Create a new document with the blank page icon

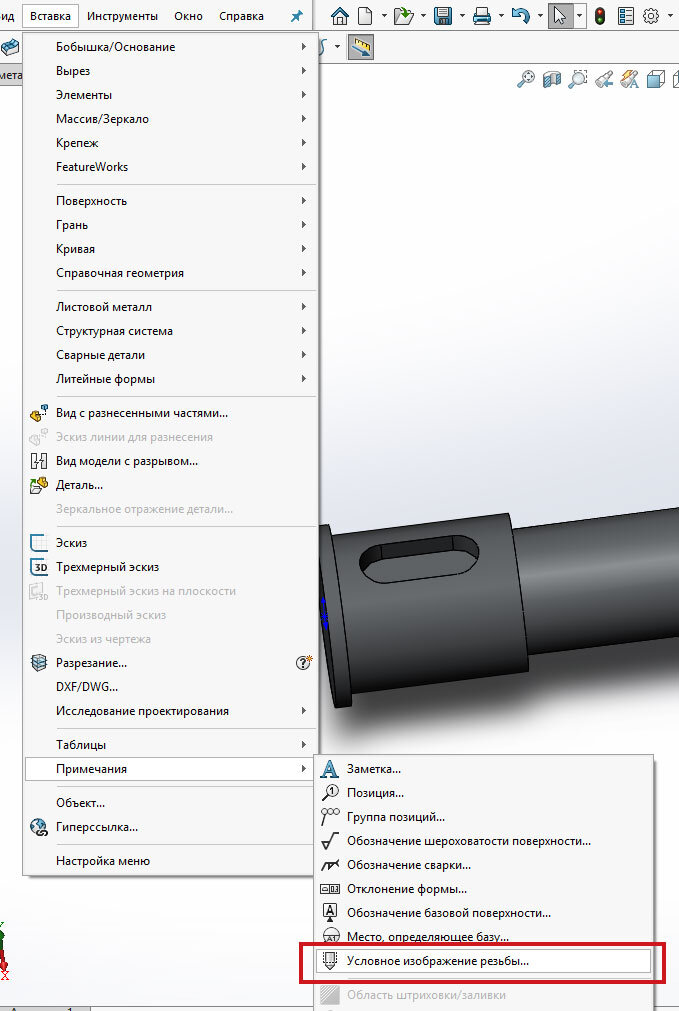pyautogui.click(x=366, y=15)
